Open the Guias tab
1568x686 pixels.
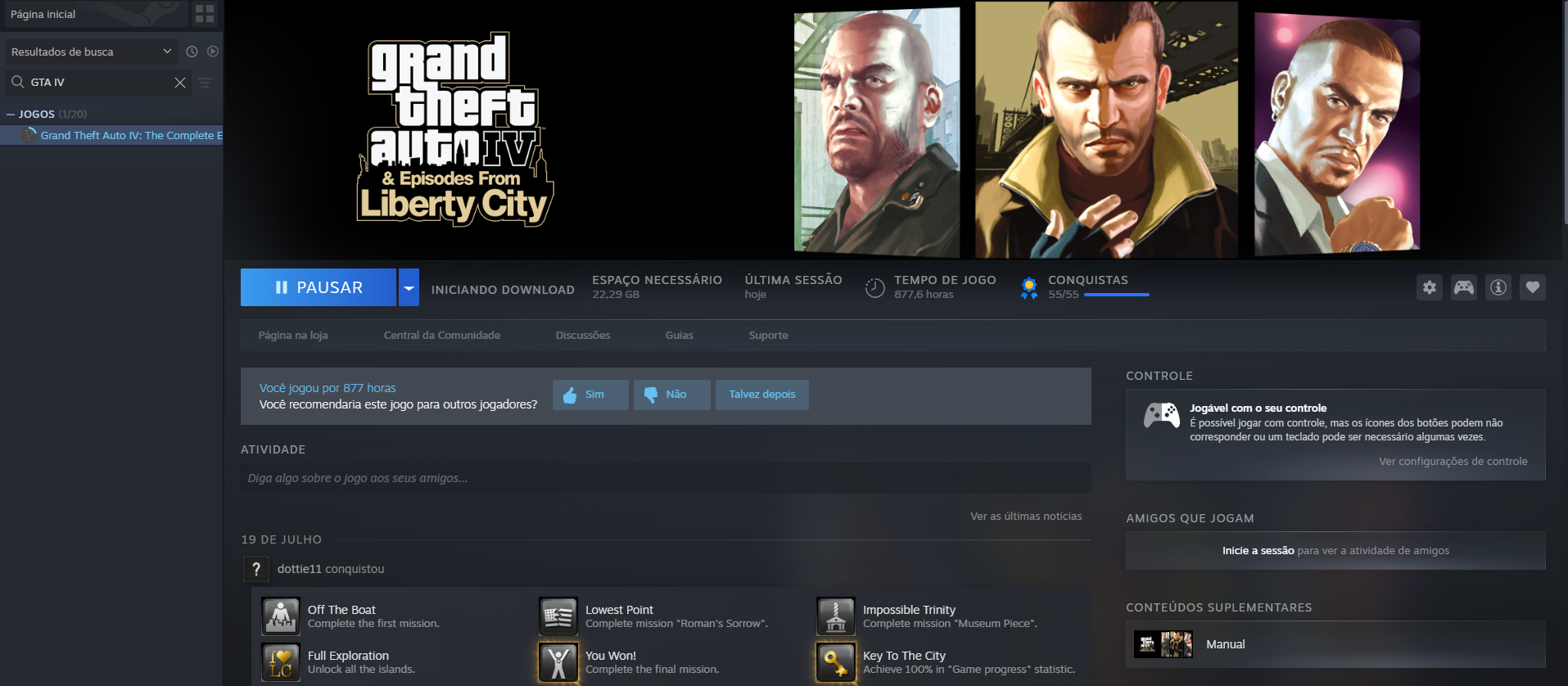[x=679, y=335]
